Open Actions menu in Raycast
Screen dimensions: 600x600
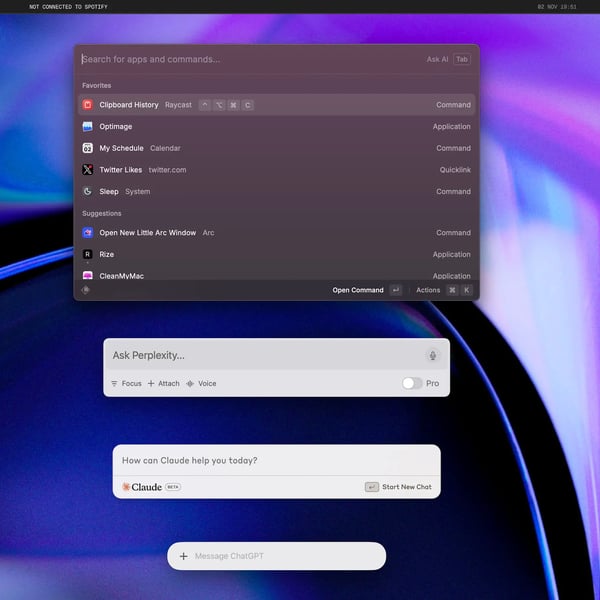click(x=428, y=290)
